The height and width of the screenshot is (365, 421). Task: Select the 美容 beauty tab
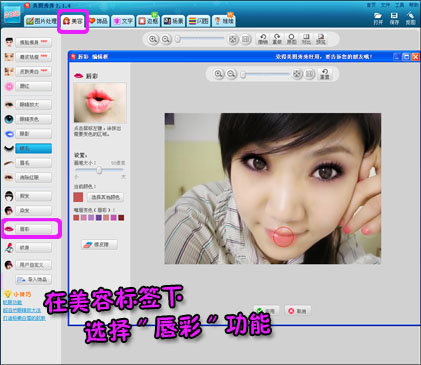[x=73, y=21]
